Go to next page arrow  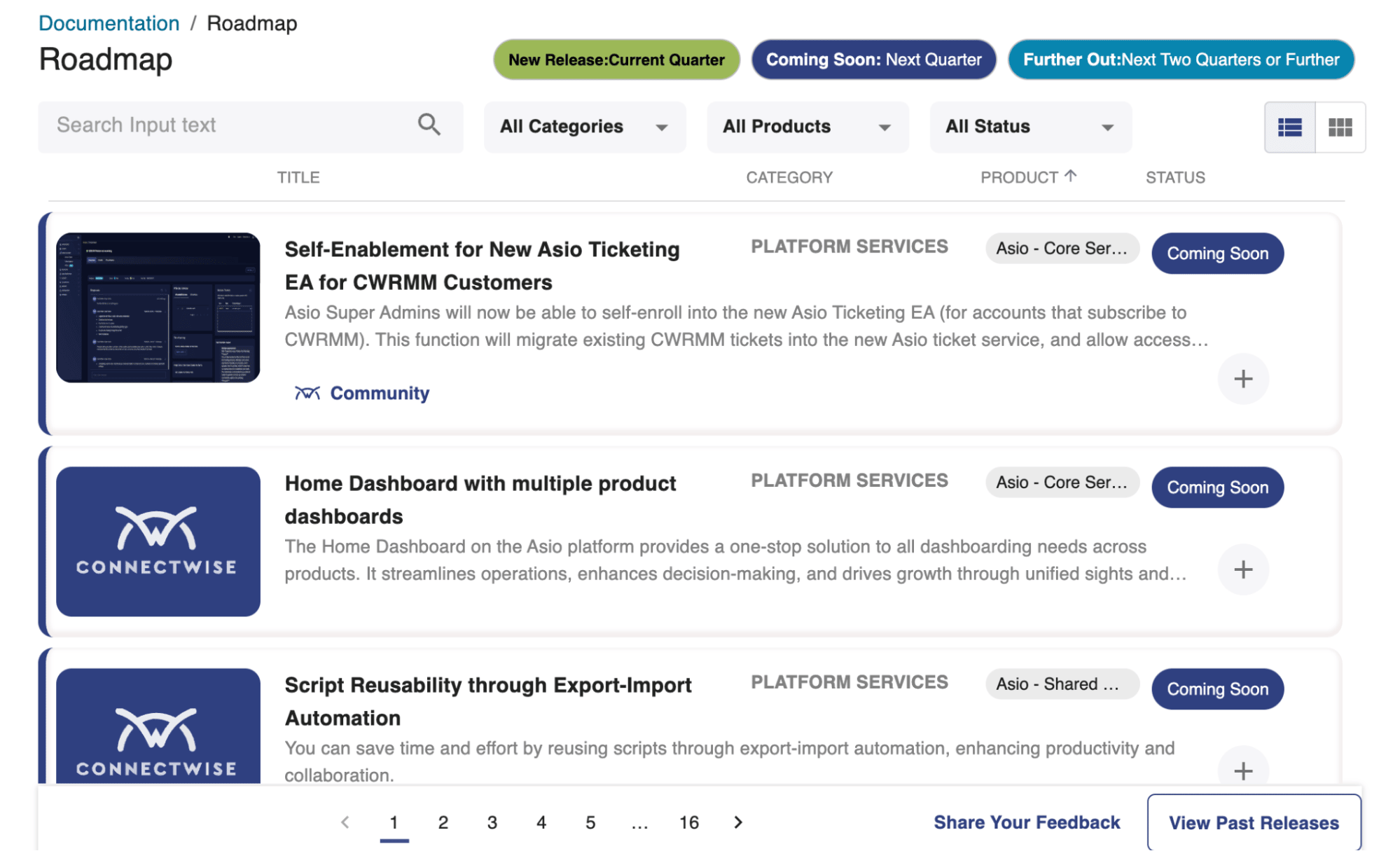click(738, 822)
